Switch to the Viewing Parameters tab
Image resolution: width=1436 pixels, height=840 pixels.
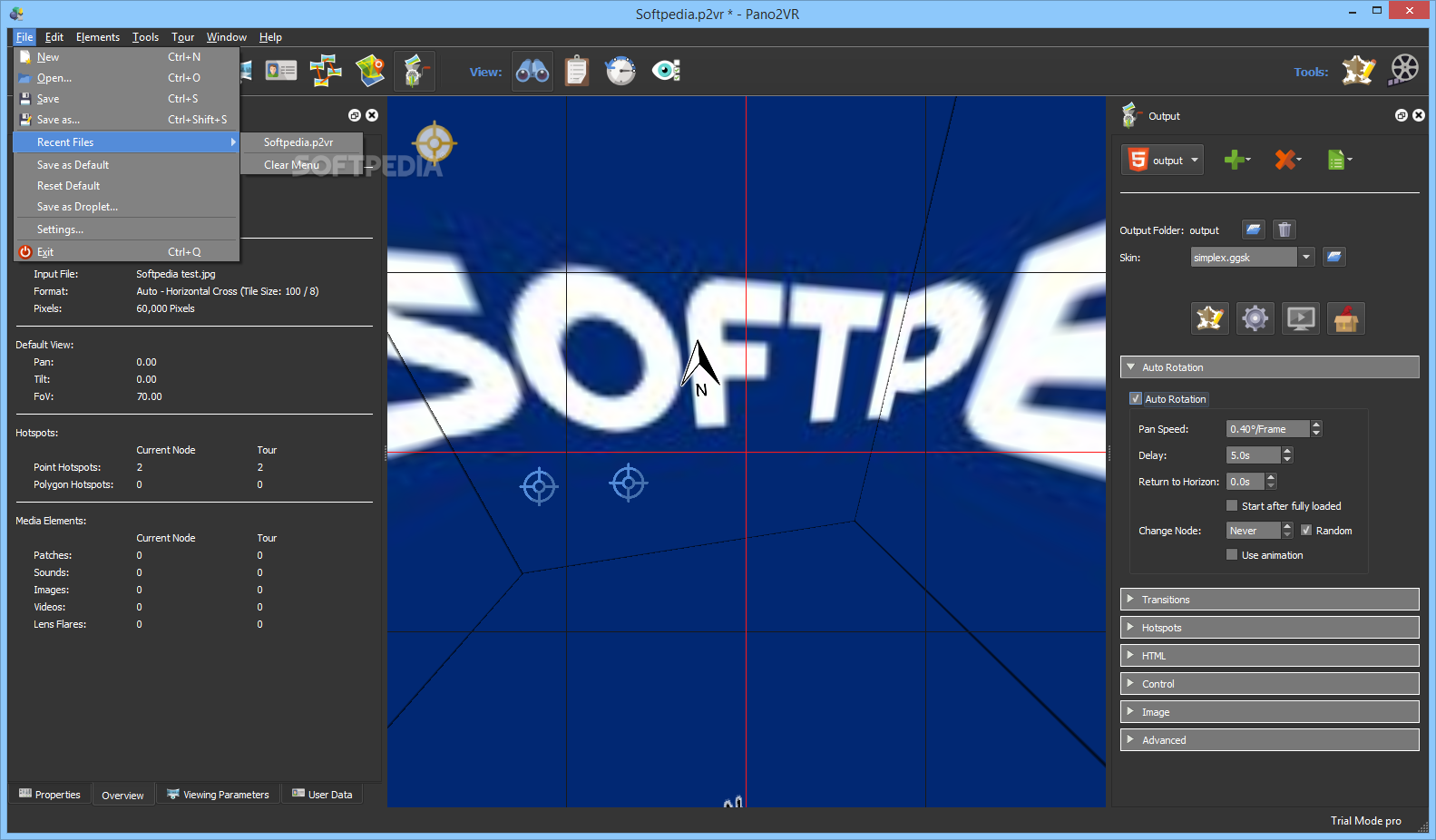point(218,795)
